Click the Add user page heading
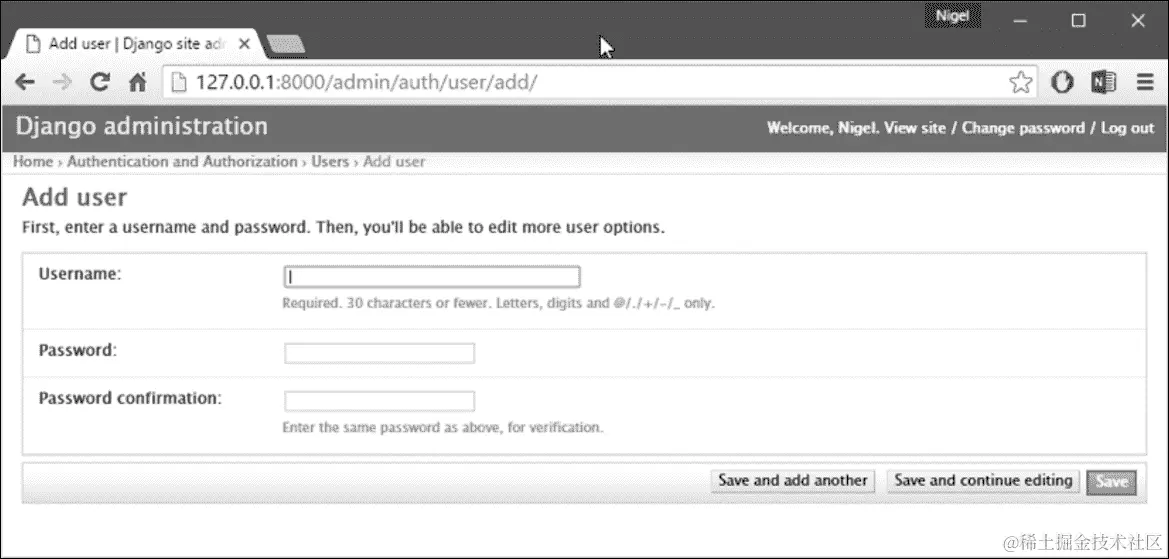The image size is (1169, 559). tap(75, 198)
